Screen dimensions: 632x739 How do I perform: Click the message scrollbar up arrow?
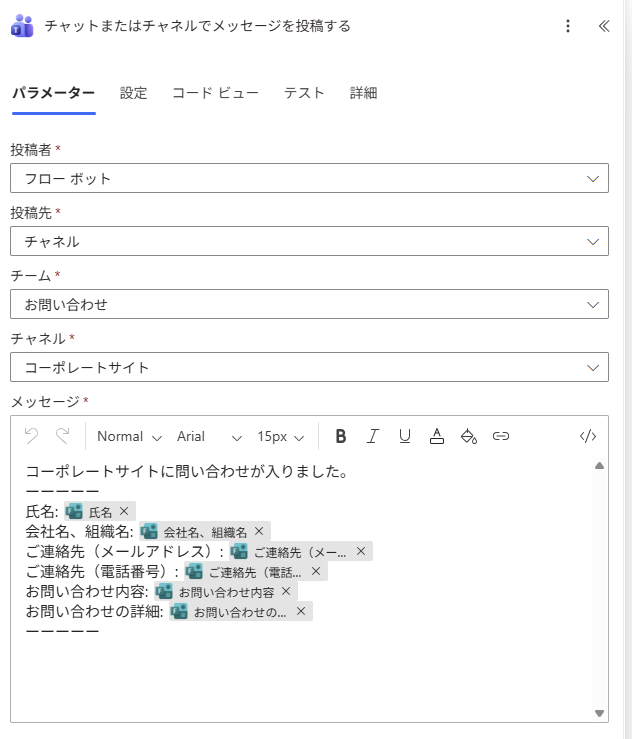(599, 466)
